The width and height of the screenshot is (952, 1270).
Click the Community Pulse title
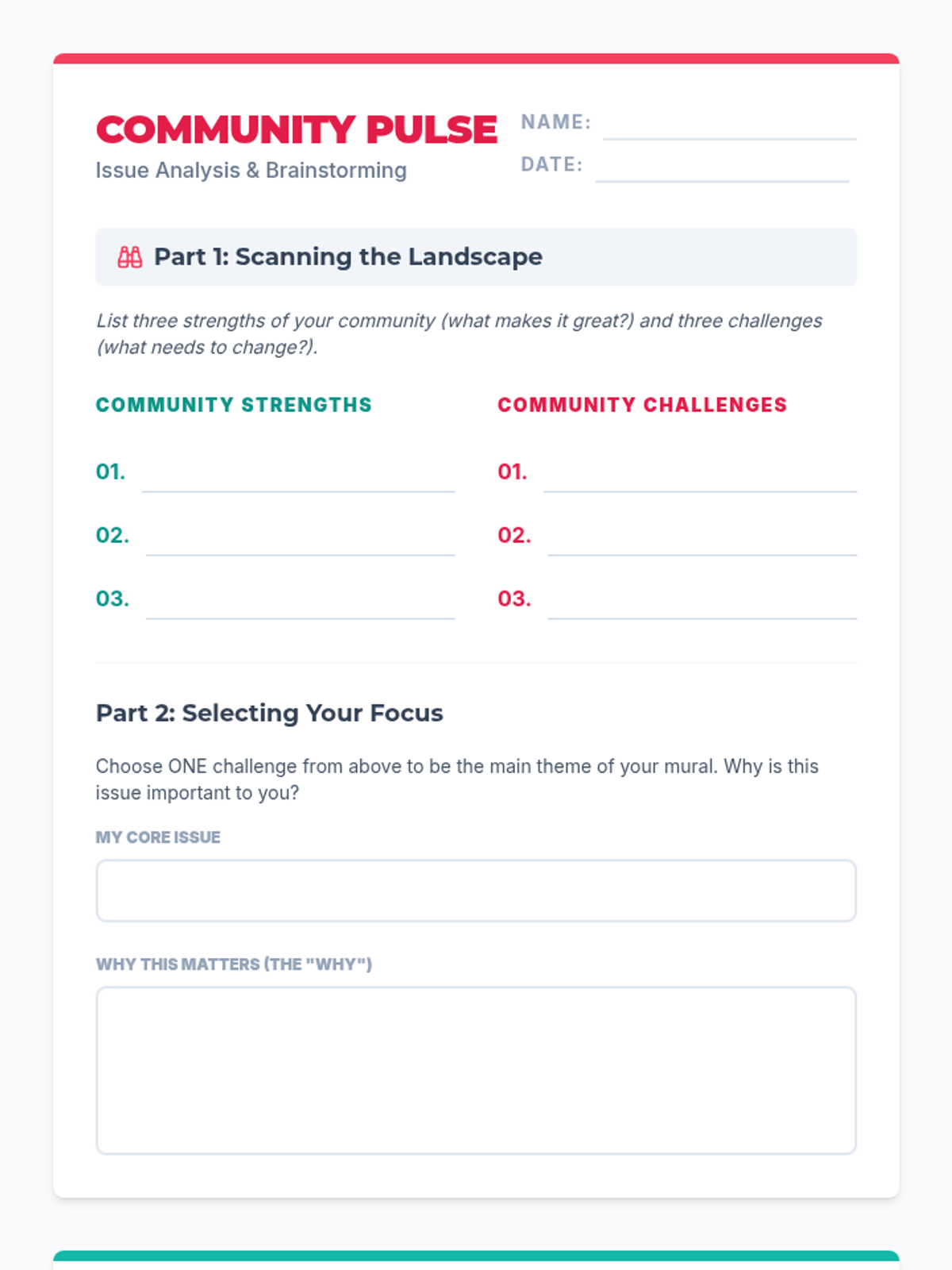coord(296,130)
